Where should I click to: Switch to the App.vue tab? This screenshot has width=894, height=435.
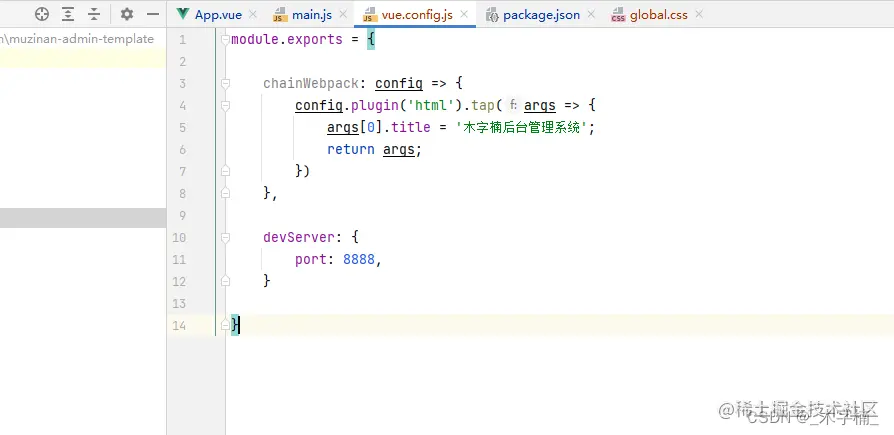coord(218,15)
